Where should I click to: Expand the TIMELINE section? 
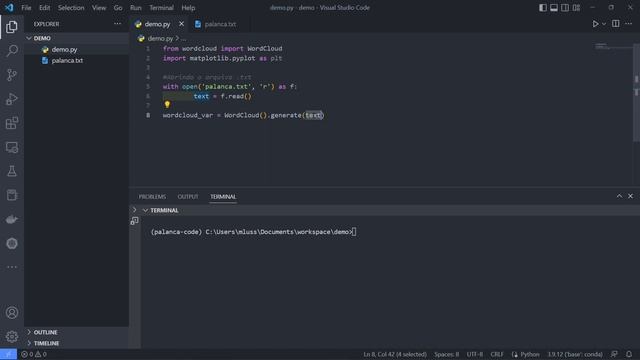[x=76, y=343]
